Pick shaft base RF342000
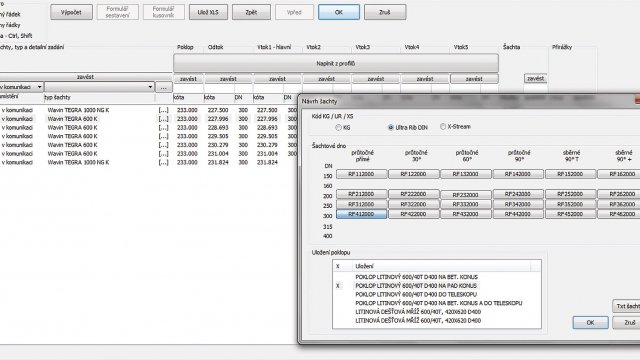The height and width of the screenshot is (360, 640). tap(518, 204)
